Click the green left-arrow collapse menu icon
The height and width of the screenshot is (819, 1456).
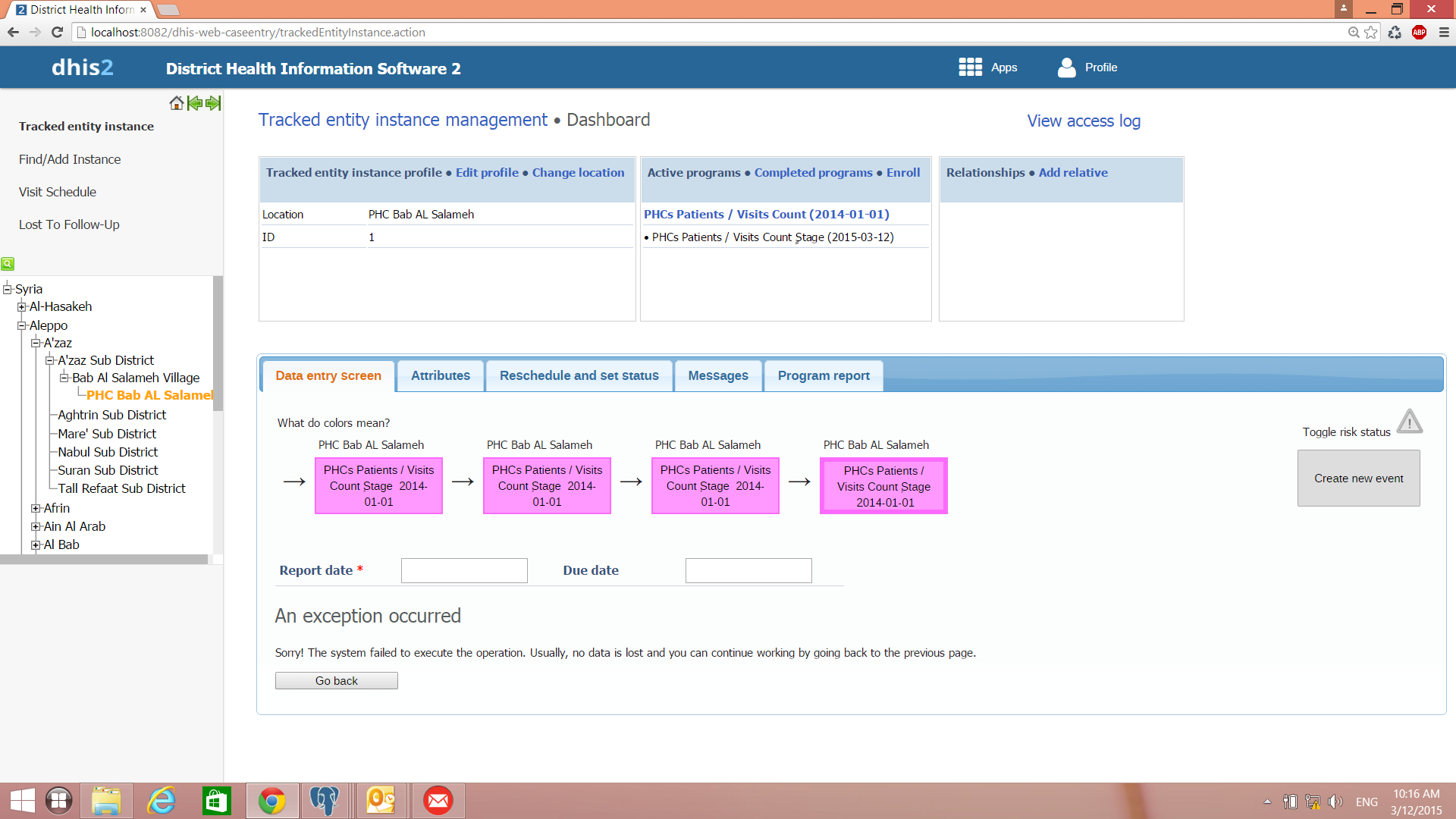195,103
